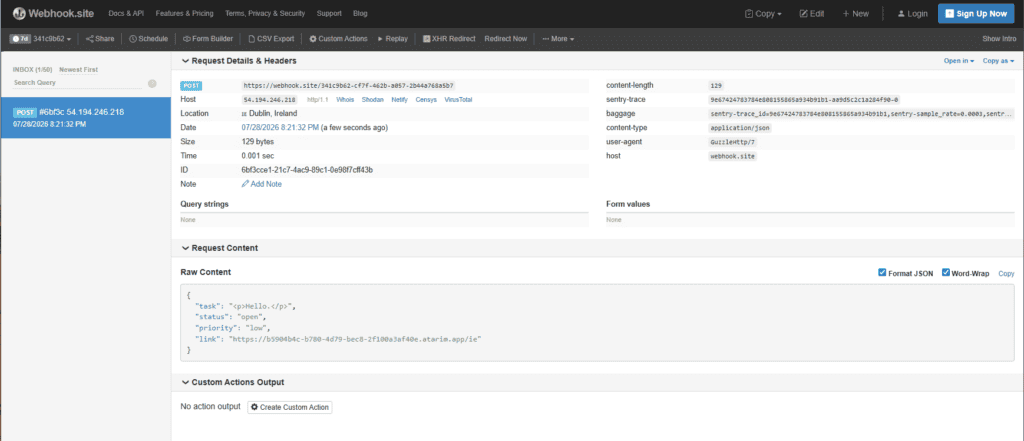The width and height of the screenshot is (1024, 441).
Task: Open Features & Pricing page
Action: (185, 13)
